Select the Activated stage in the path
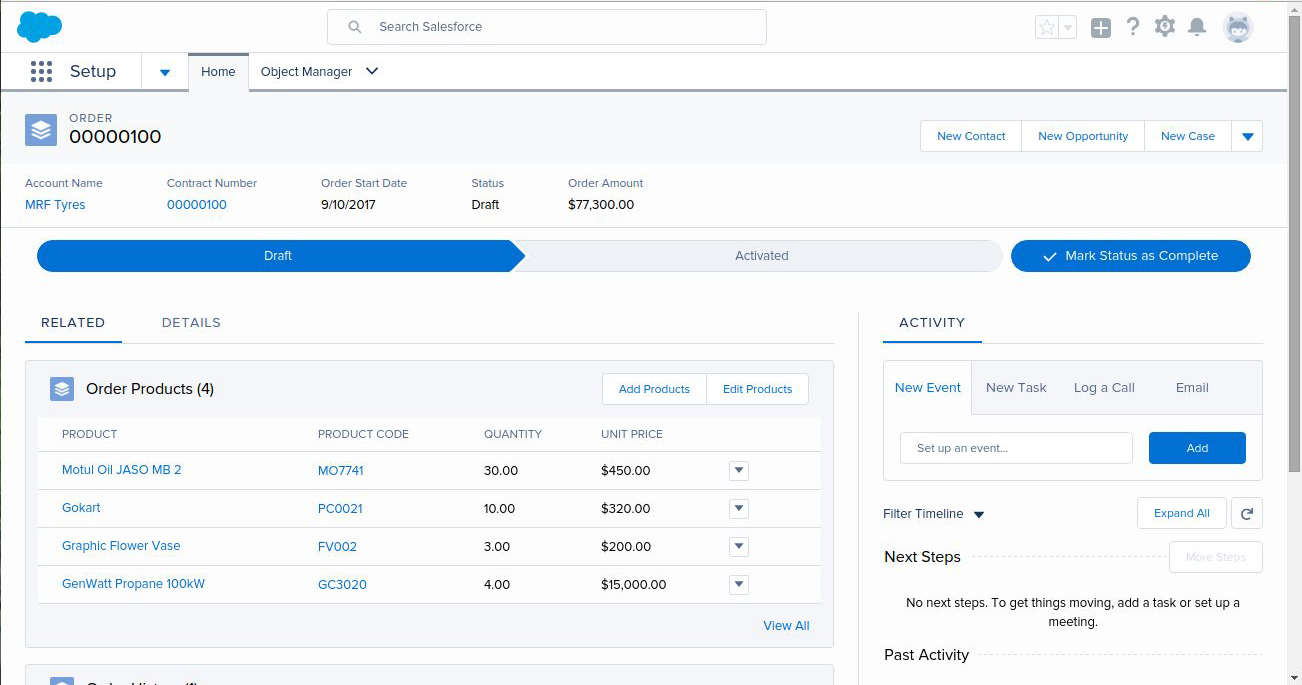Screen dimensions: 1302x685 pyautogui.click(x=762, y=256)
